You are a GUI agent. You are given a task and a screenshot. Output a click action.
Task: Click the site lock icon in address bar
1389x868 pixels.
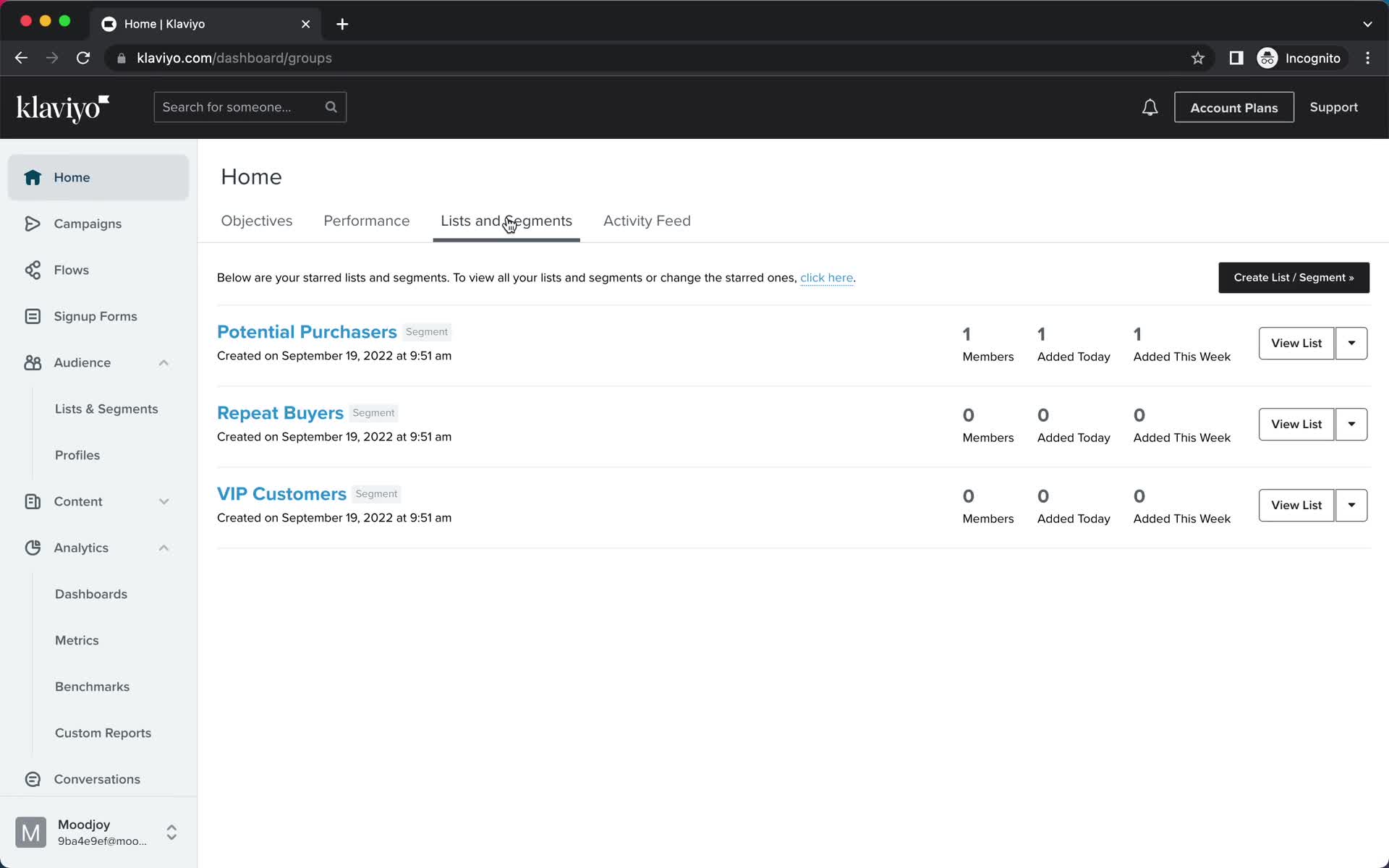point(122,58)
